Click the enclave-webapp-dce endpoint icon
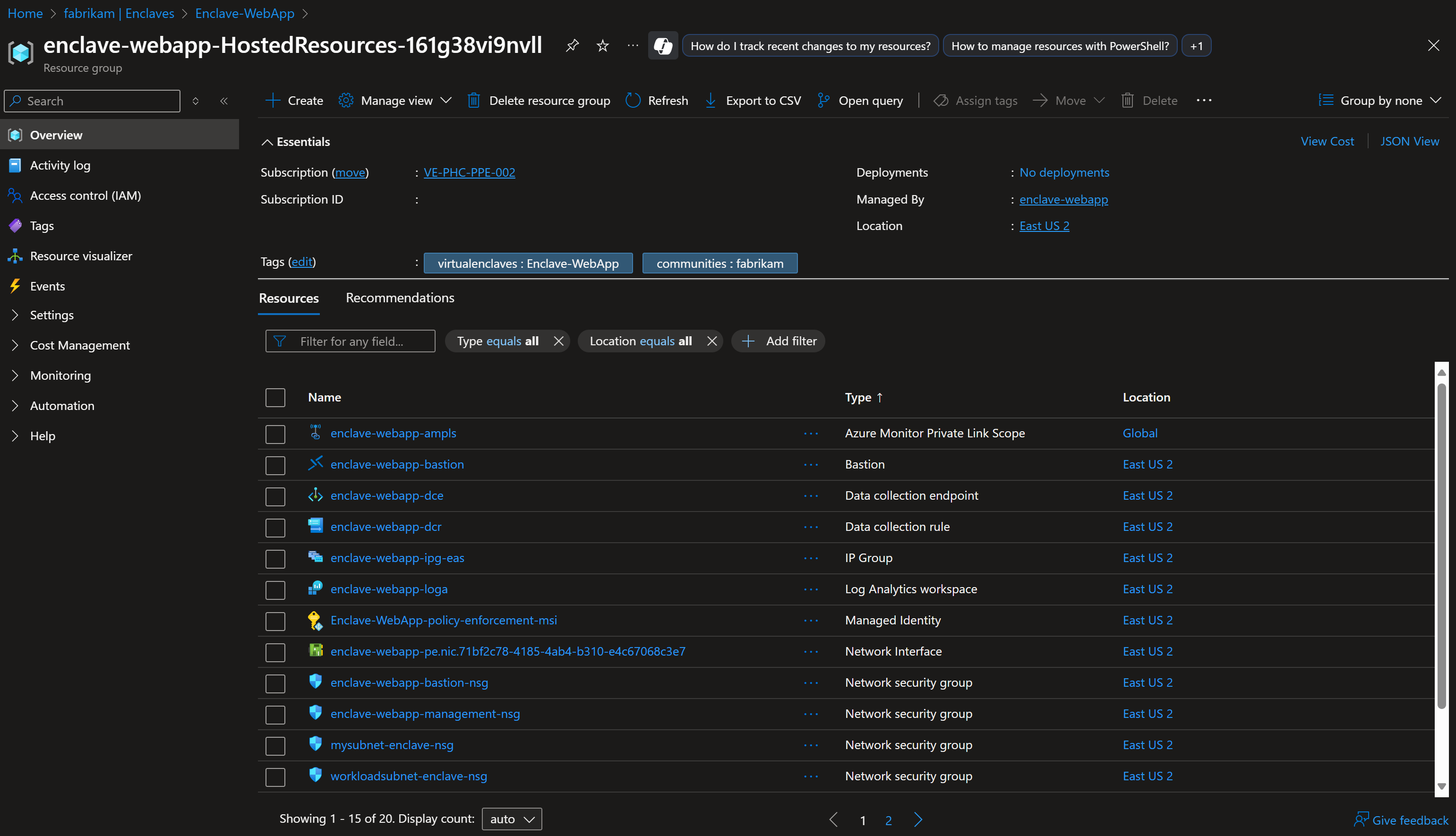 315,495
